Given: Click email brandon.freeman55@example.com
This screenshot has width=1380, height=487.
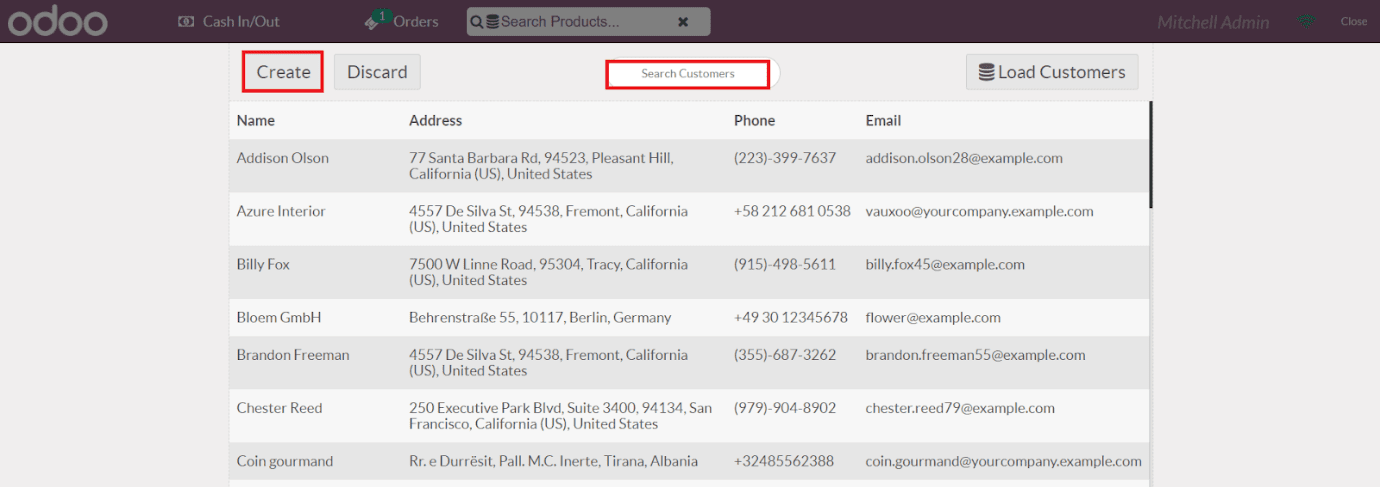Looking at the screenshot, I should tap(976, 355).
